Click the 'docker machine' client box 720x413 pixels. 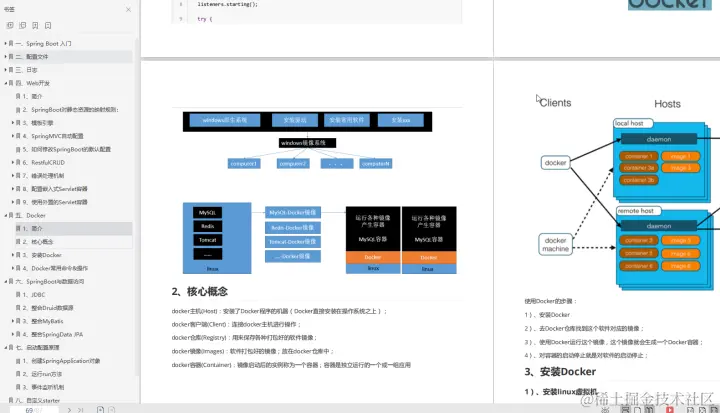point(556,244)
